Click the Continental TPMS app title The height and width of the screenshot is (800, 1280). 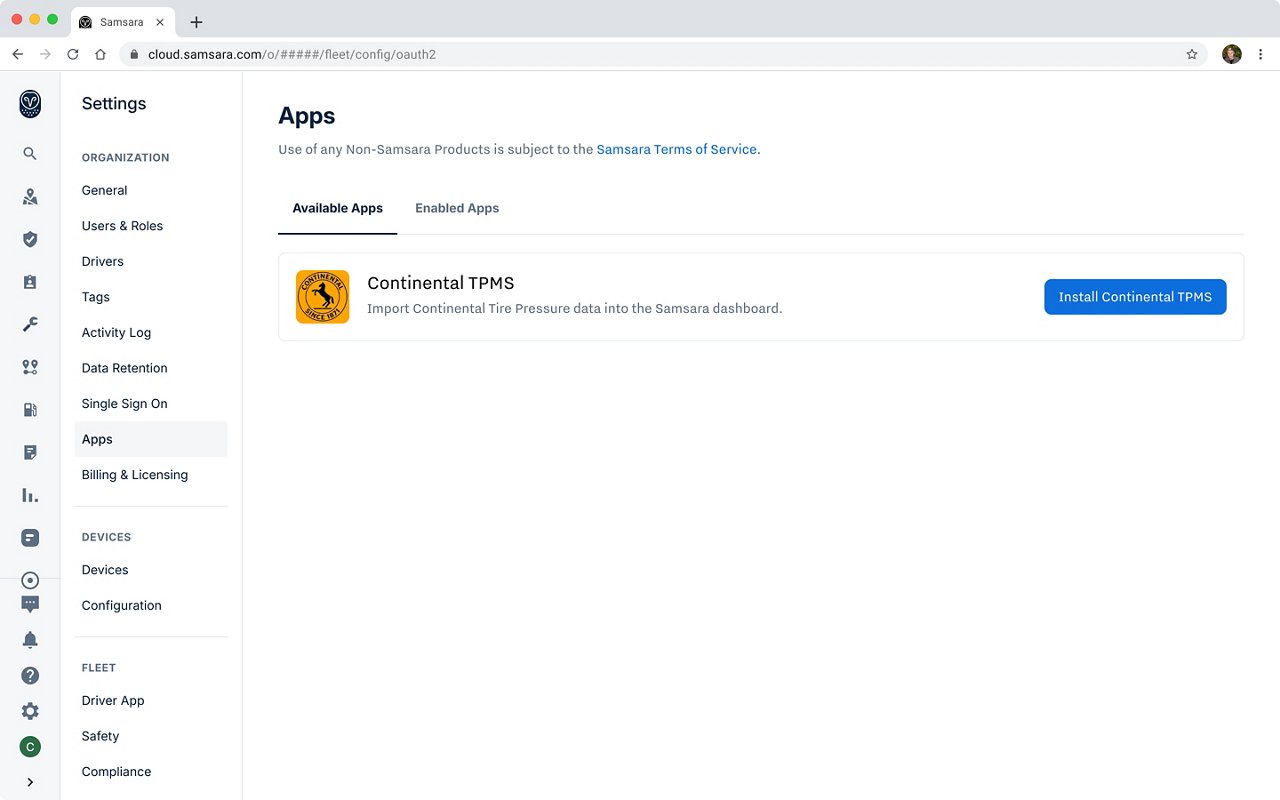click(x=441, y=283)
